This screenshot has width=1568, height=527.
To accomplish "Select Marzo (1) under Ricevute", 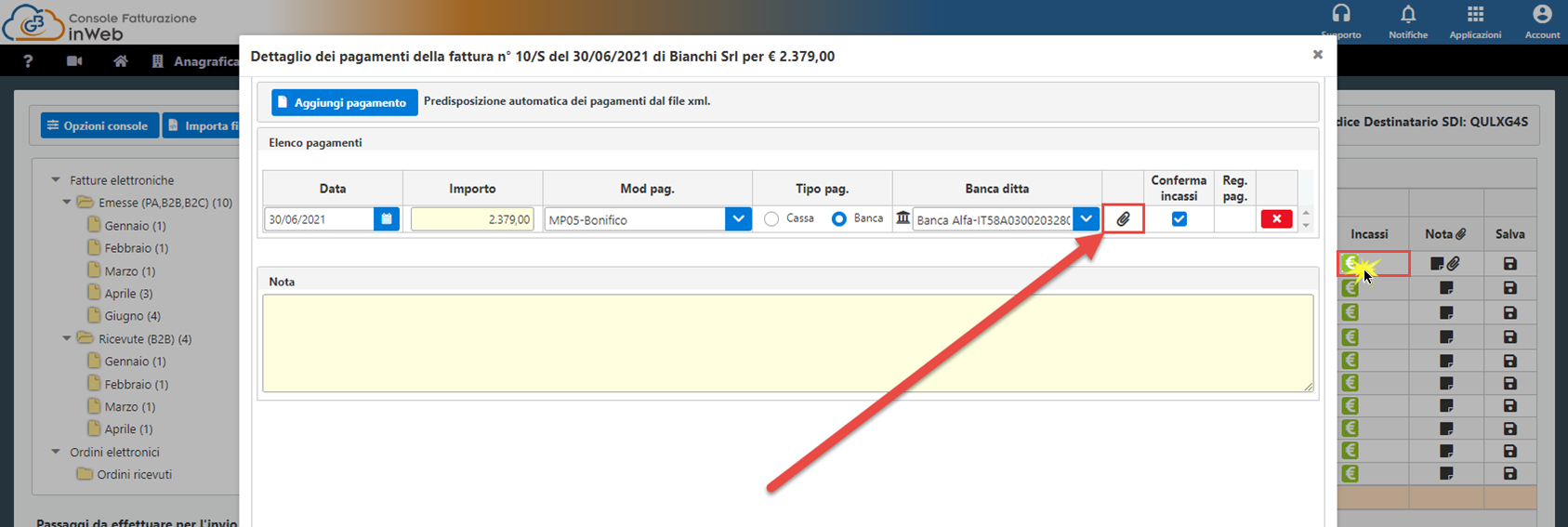I will tap(130, 407).
